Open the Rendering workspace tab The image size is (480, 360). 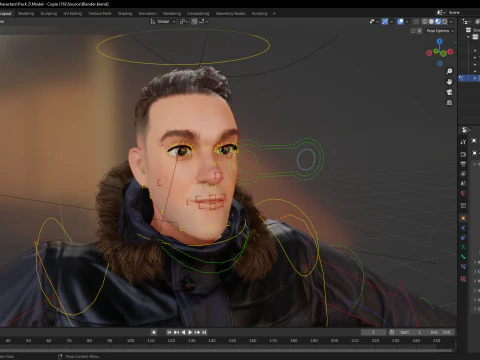tap(172, 14)
